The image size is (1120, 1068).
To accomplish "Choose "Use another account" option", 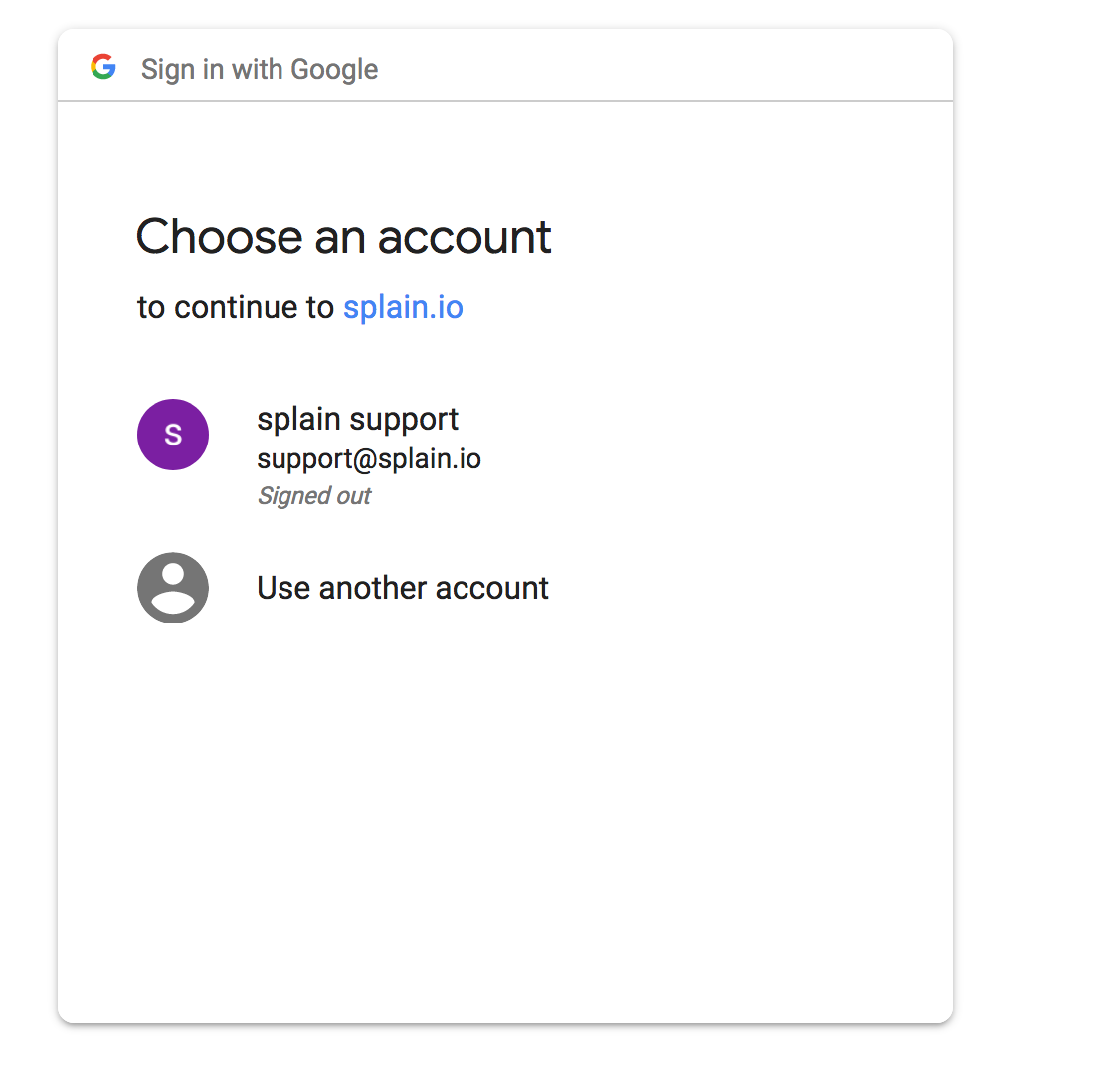I will tap(402, 588).
